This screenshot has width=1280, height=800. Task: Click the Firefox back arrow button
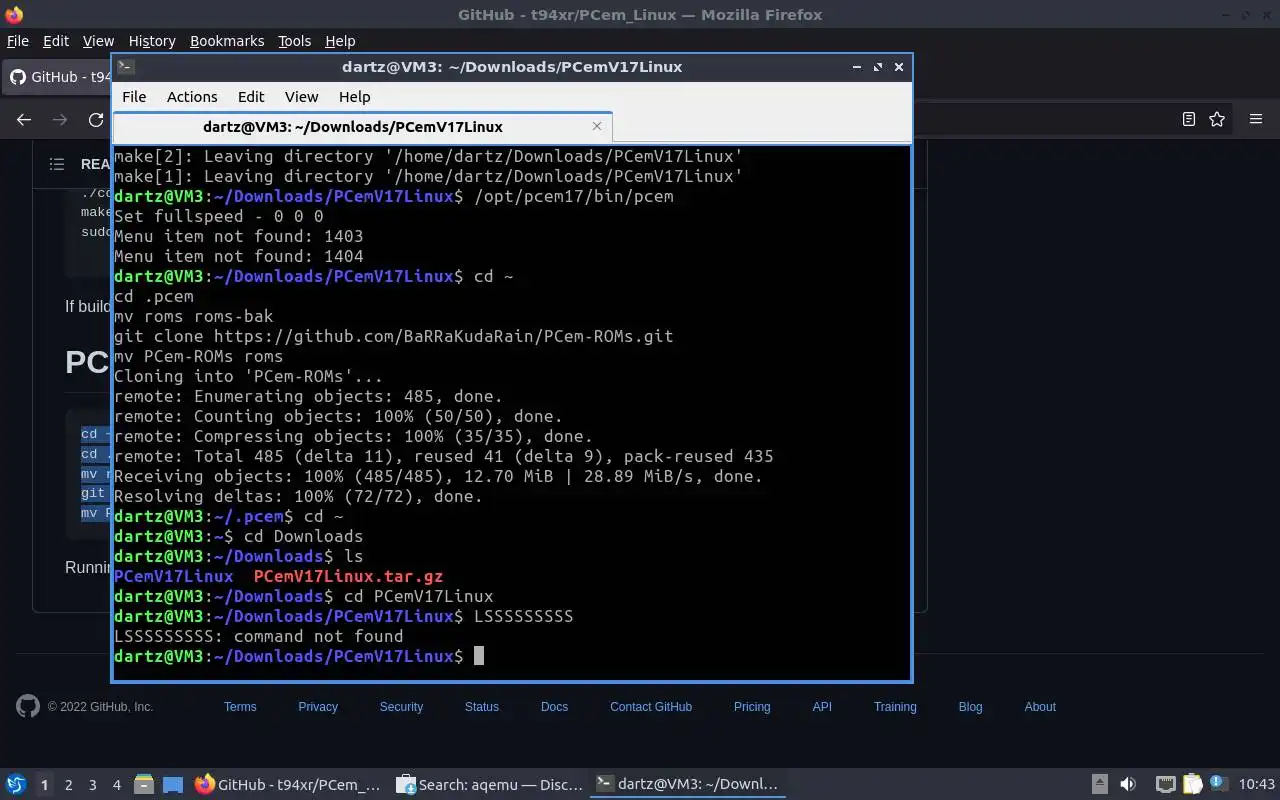tap(24, 119)
